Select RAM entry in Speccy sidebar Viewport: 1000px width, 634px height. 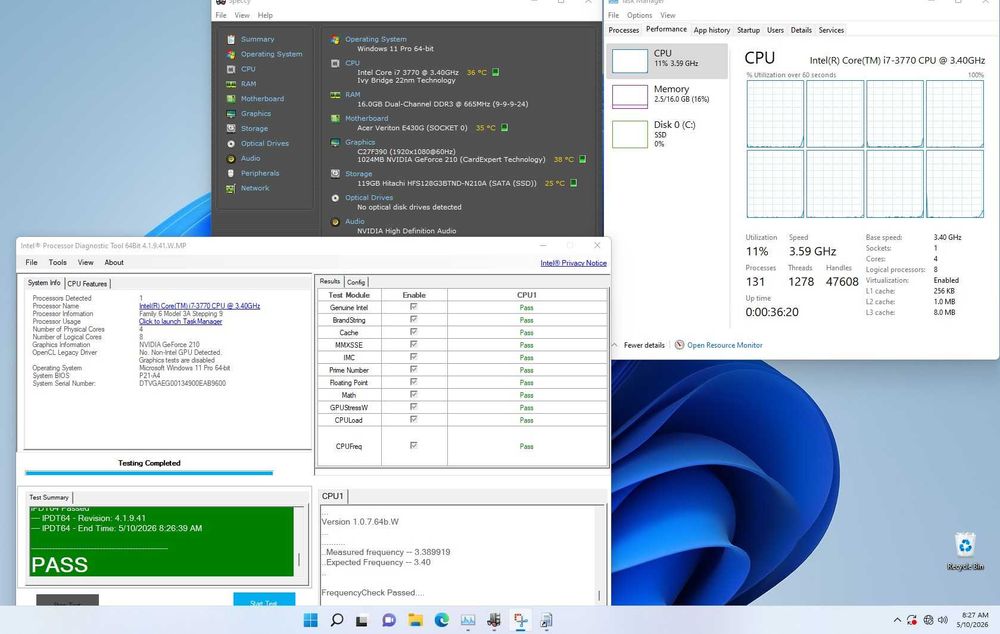point(248,84)
